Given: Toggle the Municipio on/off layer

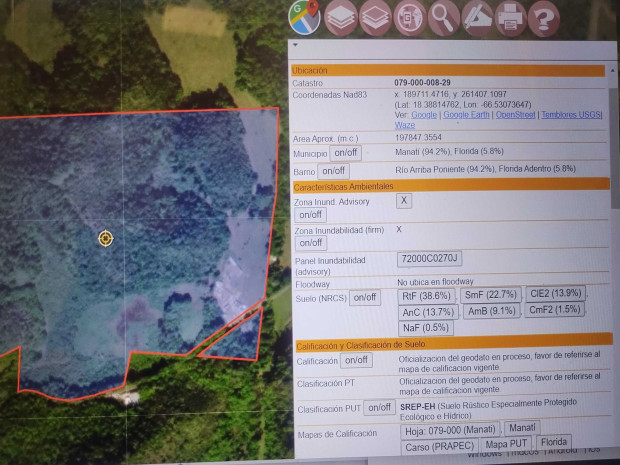Looking at the screenshot, I should coord(345,153).
